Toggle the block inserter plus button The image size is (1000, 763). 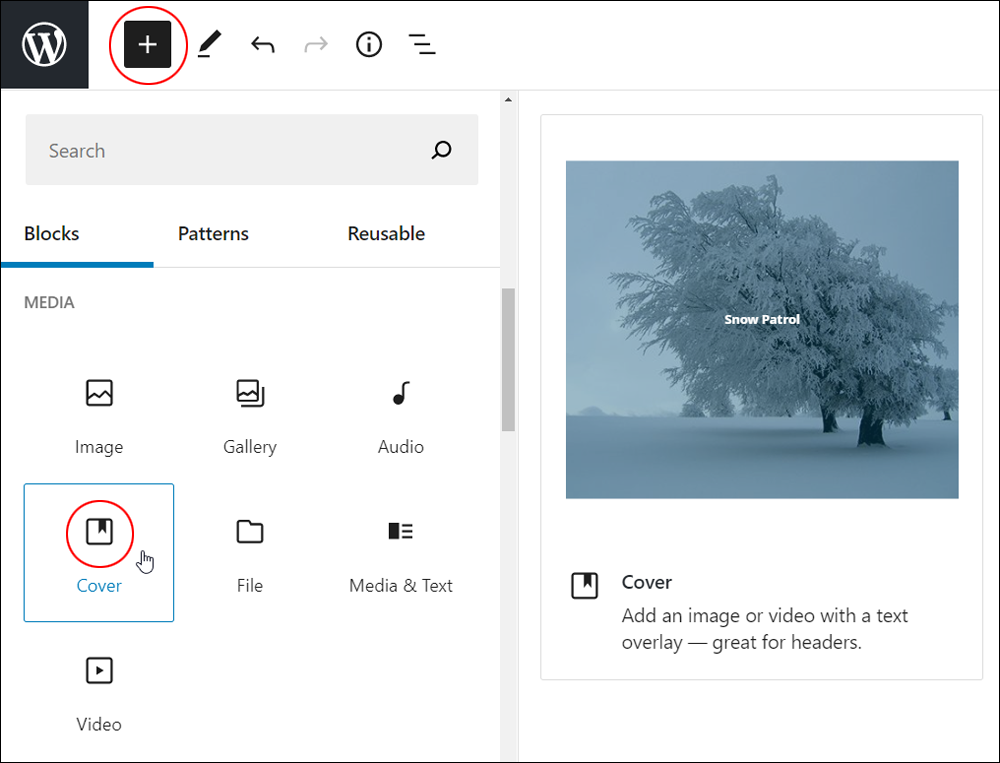[147, 45]
